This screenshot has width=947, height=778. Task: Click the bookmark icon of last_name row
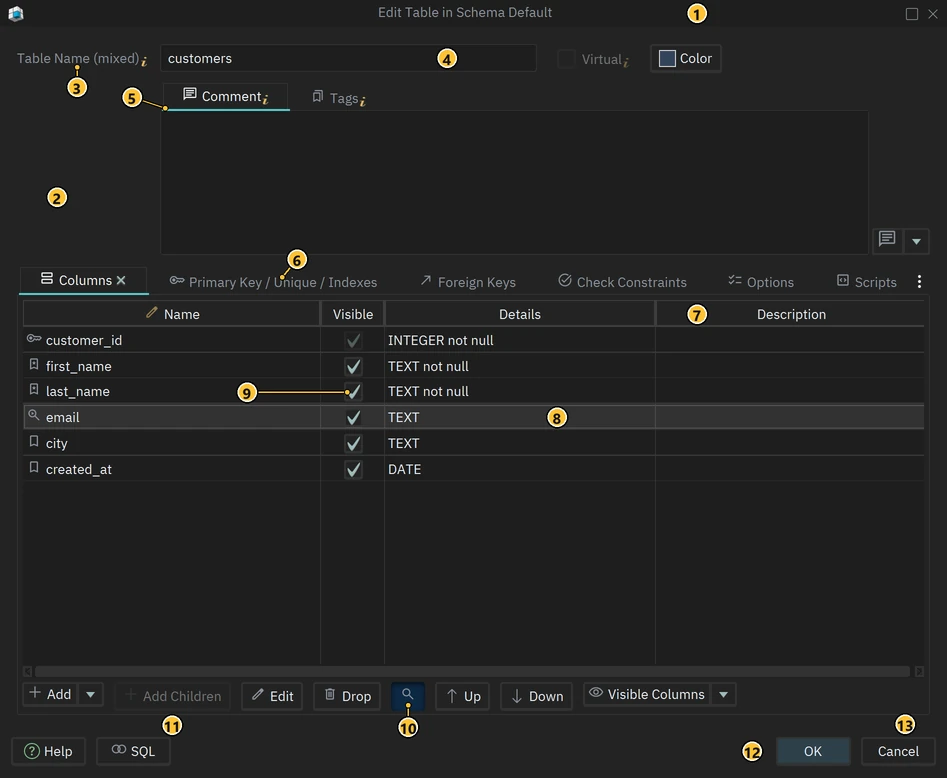pyautogui.click(x=34, y=390)
